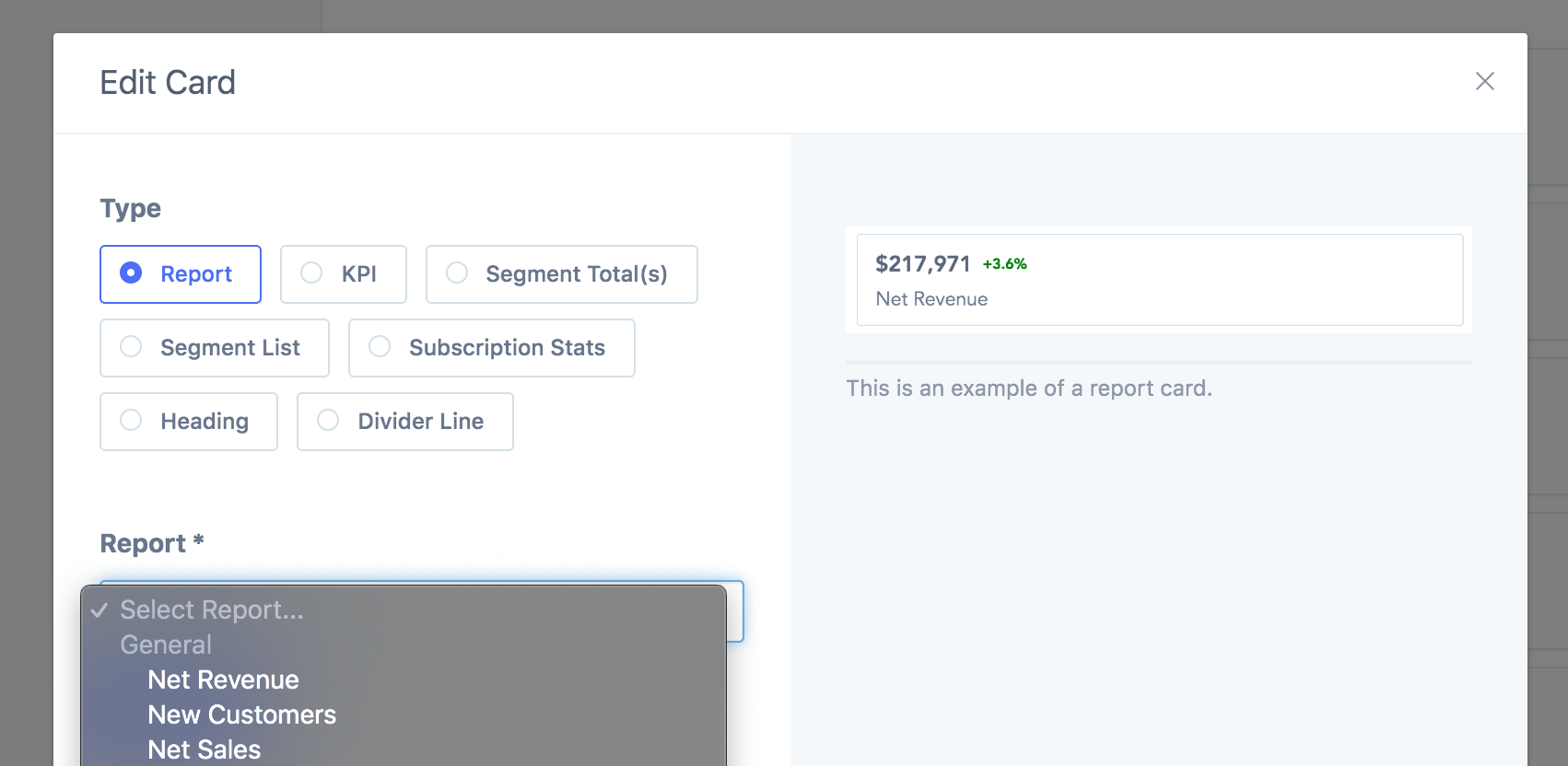Click the 'Edit Card' dialog title
1568x766 pixels.
point(168,83)
